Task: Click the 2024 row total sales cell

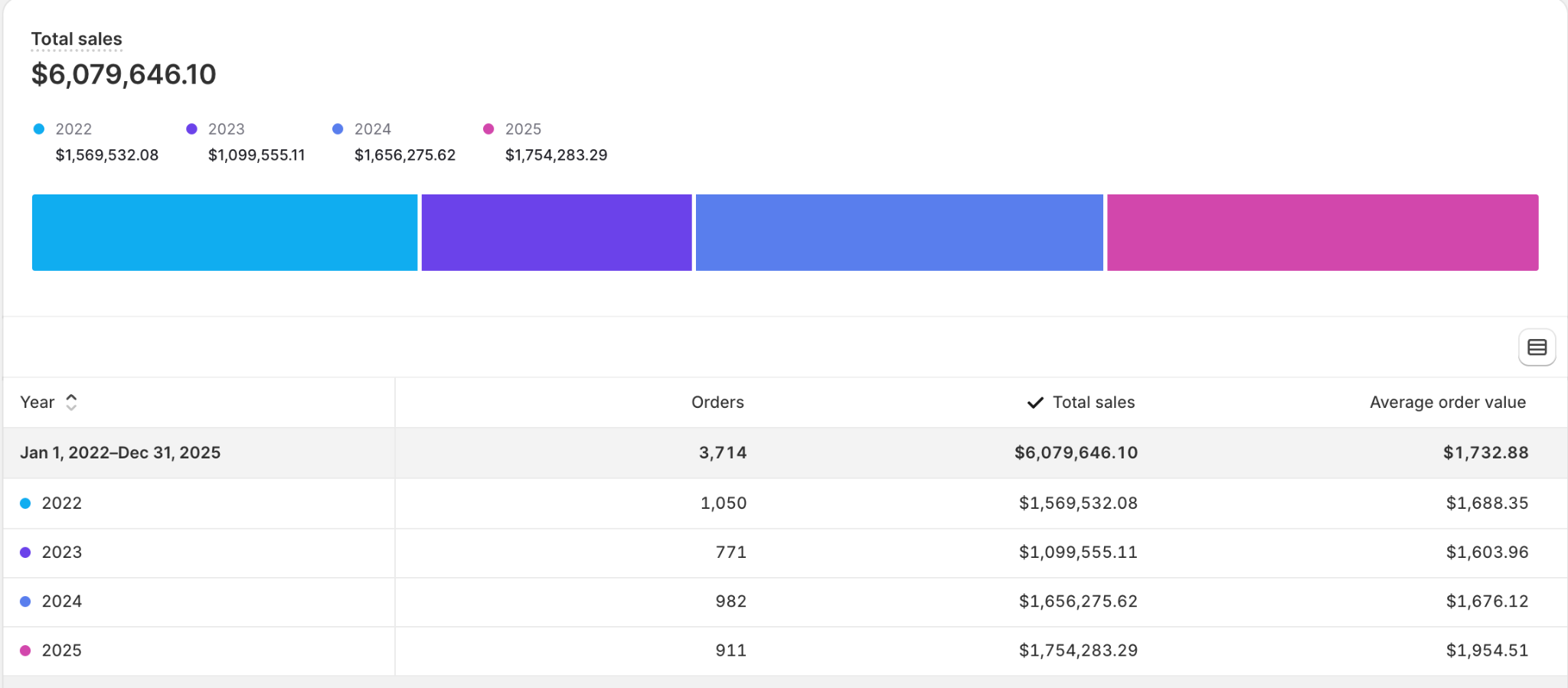Action: click(1078, 602)
